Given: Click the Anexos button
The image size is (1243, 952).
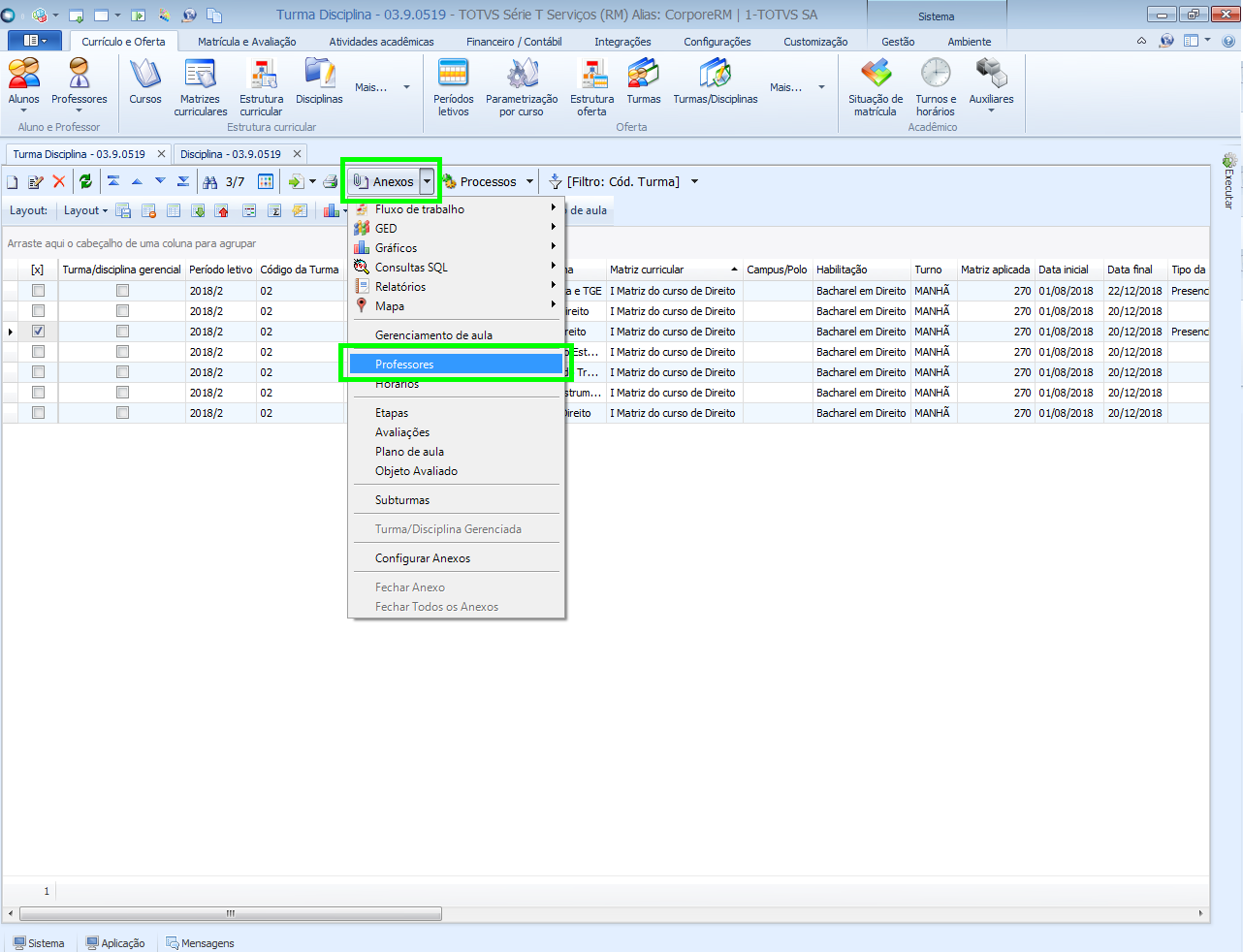Looking at the screenshot, I should pos(385,181).
